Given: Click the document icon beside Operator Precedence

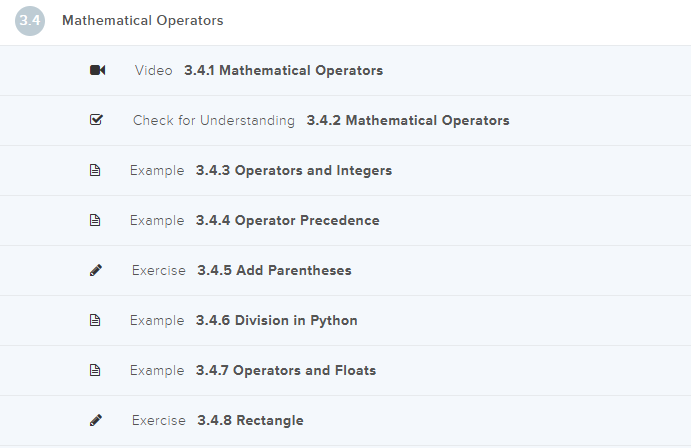Looking at the screenshot, I should [96, 221].
